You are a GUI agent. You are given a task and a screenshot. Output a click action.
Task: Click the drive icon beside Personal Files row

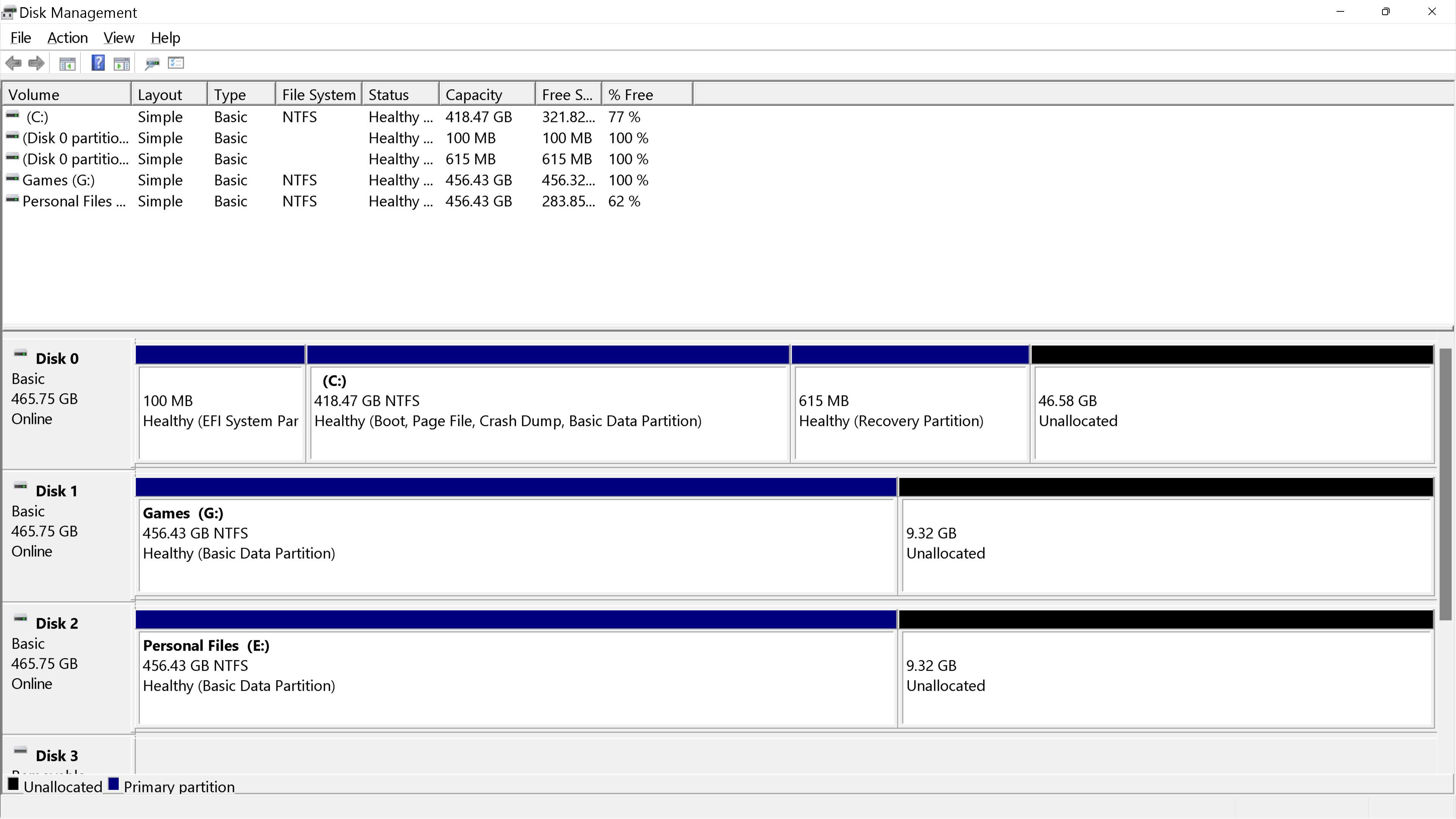click(13, 199)
